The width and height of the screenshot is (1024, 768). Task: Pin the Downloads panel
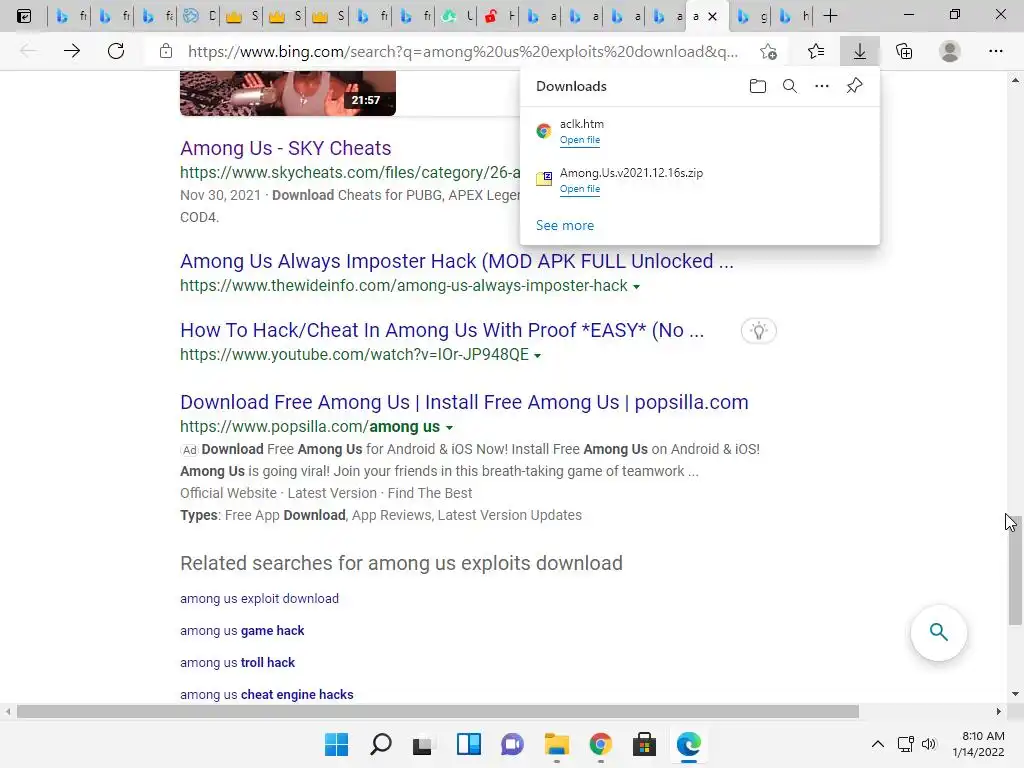coord(854,86)
